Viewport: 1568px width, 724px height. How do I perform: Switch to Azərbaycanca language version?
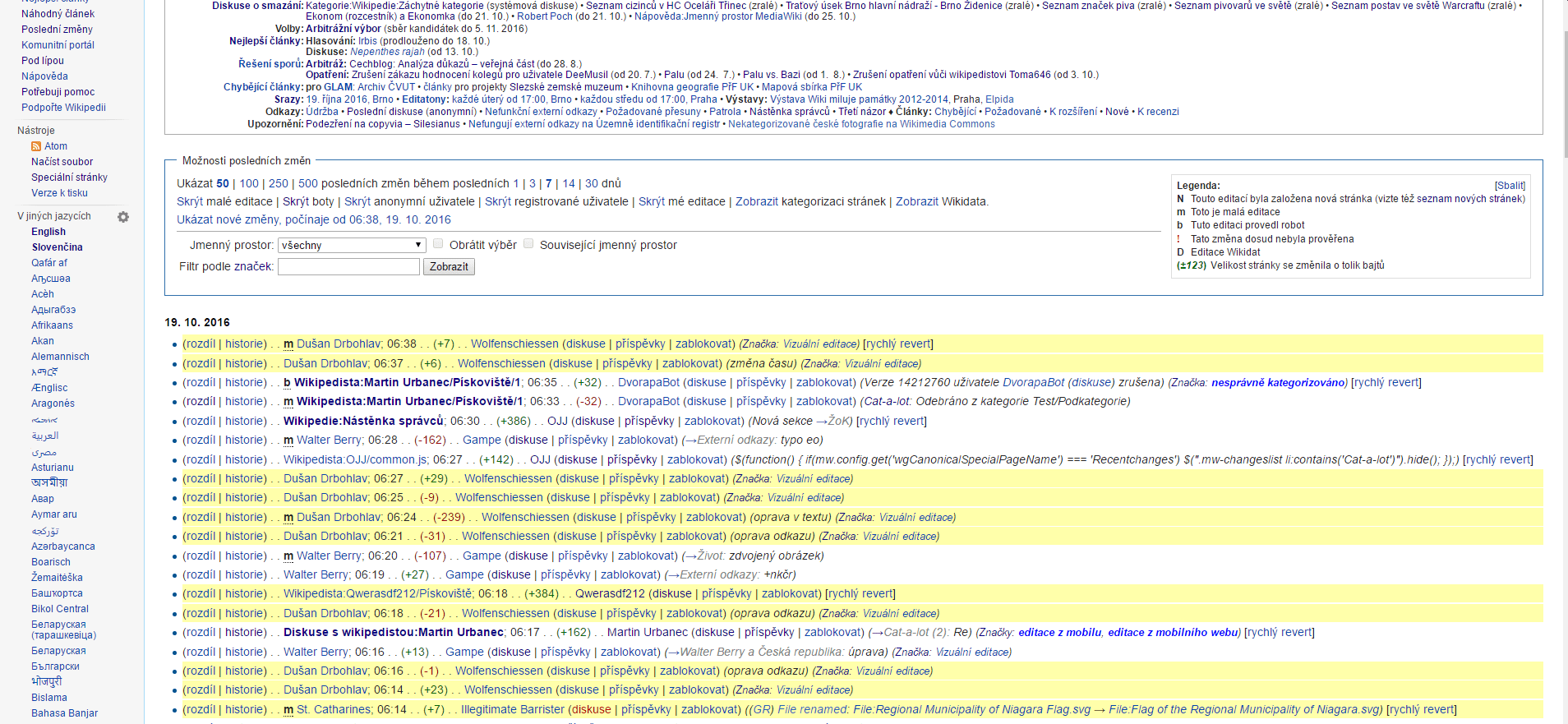63,546
